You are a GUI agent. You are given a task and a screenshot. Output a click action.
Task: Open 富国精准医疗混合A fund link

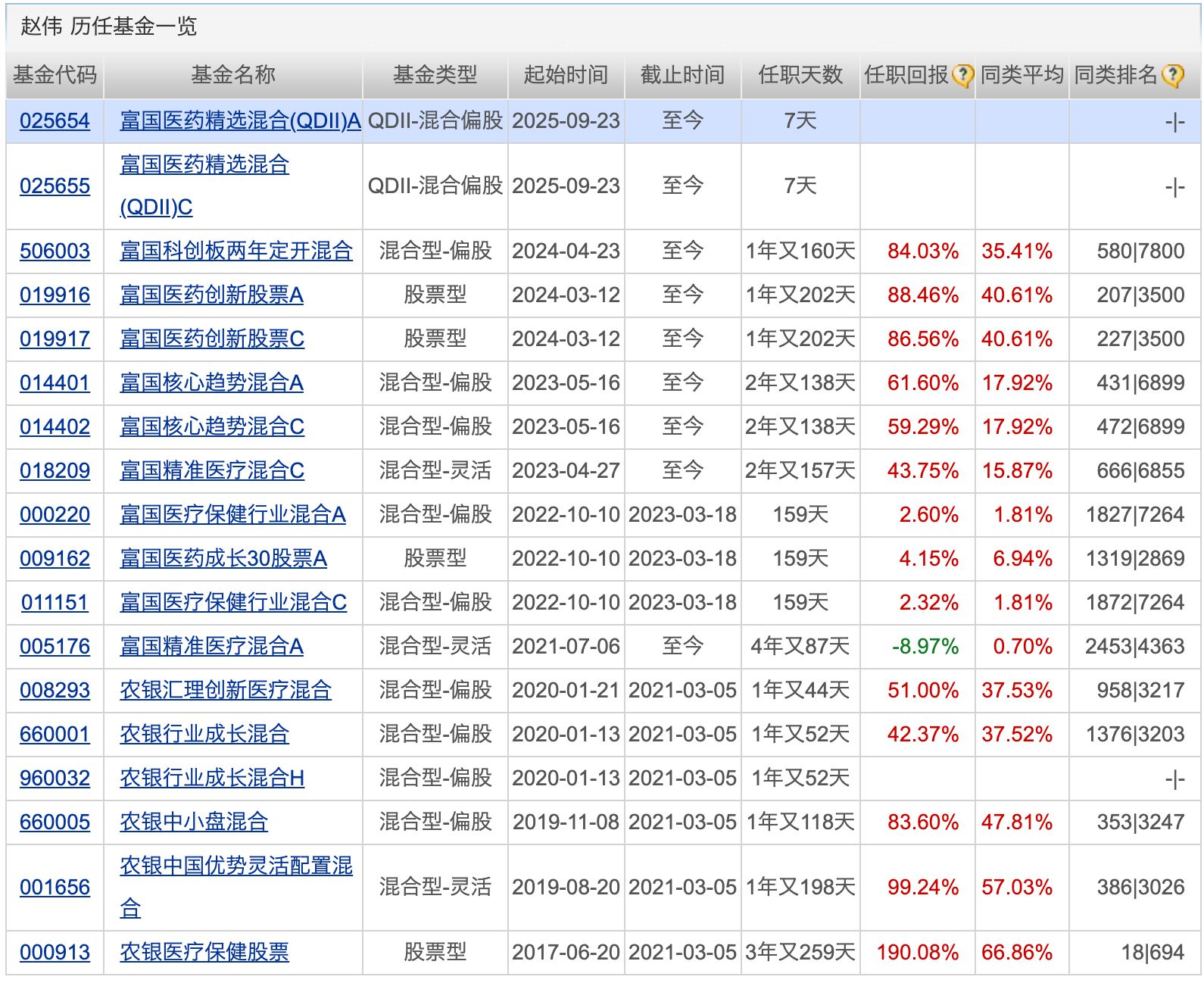pyautogui.click(x=211, y=647)
